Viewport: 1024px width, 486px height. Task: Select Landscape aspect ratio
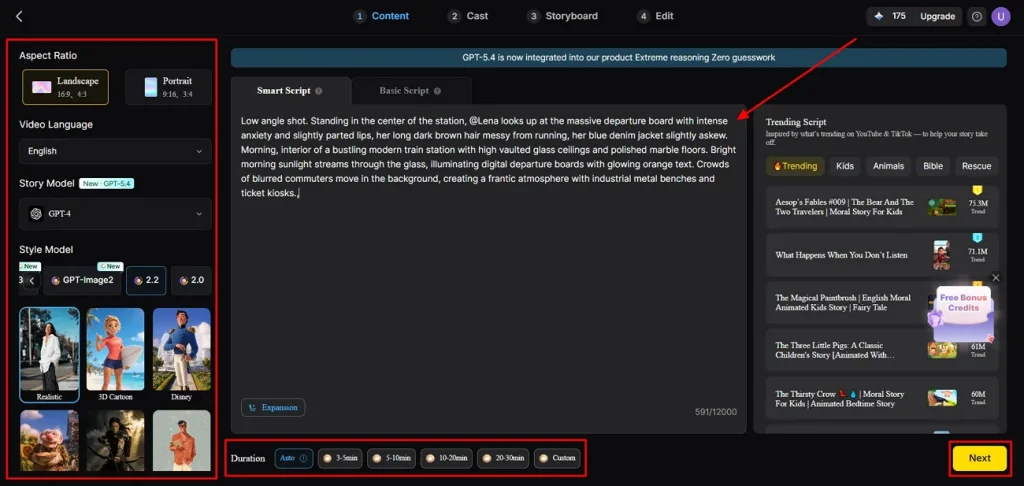65,87
